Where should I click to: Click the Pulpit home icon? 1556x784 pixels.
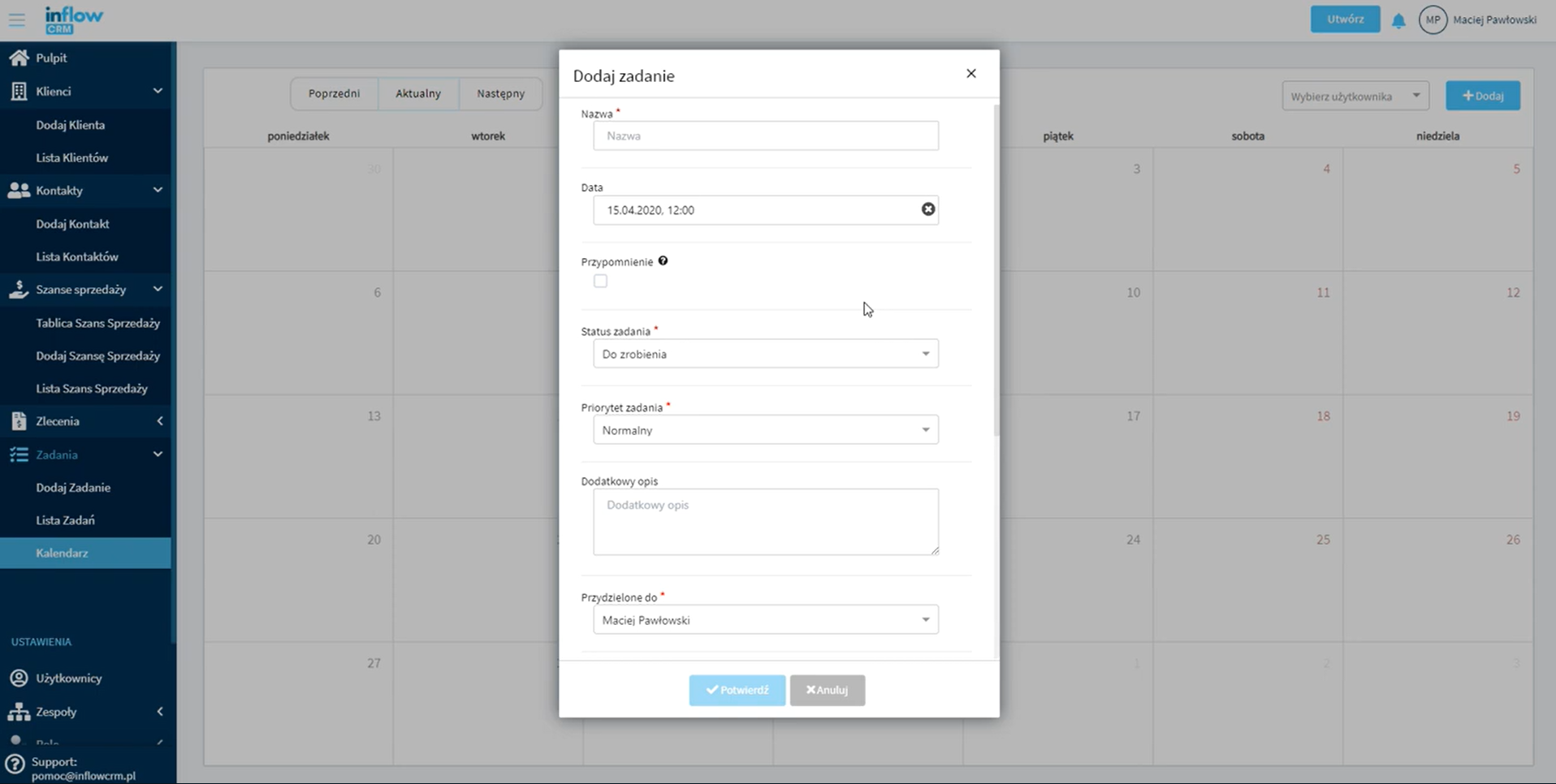[x=19, y=58]
